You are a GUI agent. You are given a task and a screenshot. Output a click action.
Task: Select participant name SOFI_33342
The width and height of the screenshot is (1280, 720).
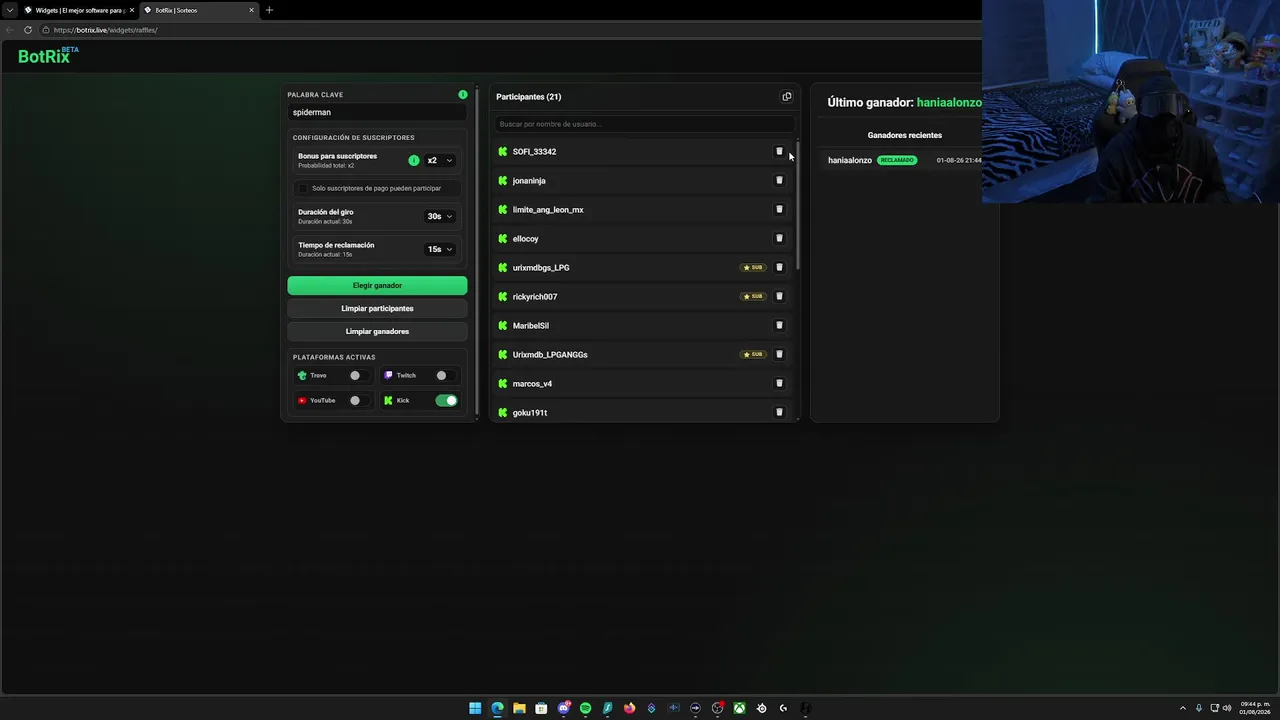(x=534, y=152)
